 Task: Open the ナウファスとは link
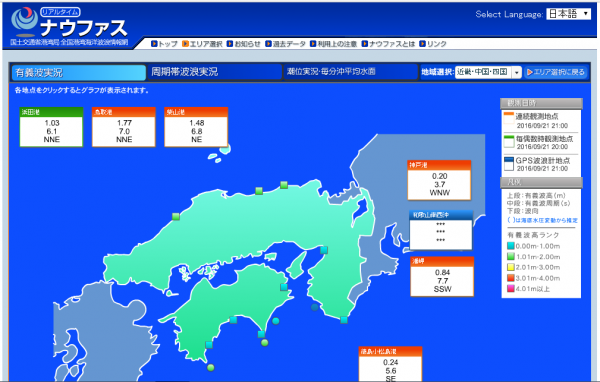pyautogui.click(x=388, y=44)
